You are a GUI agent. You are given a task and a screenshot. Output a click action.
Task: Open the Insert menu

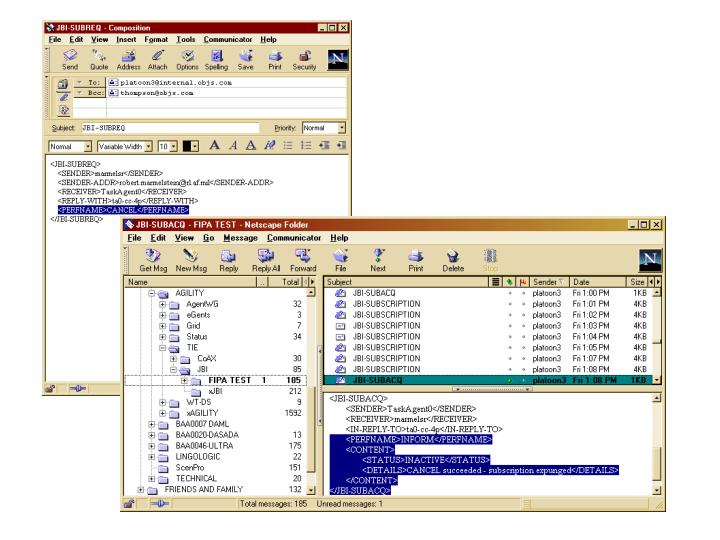(x=126, y=39)
